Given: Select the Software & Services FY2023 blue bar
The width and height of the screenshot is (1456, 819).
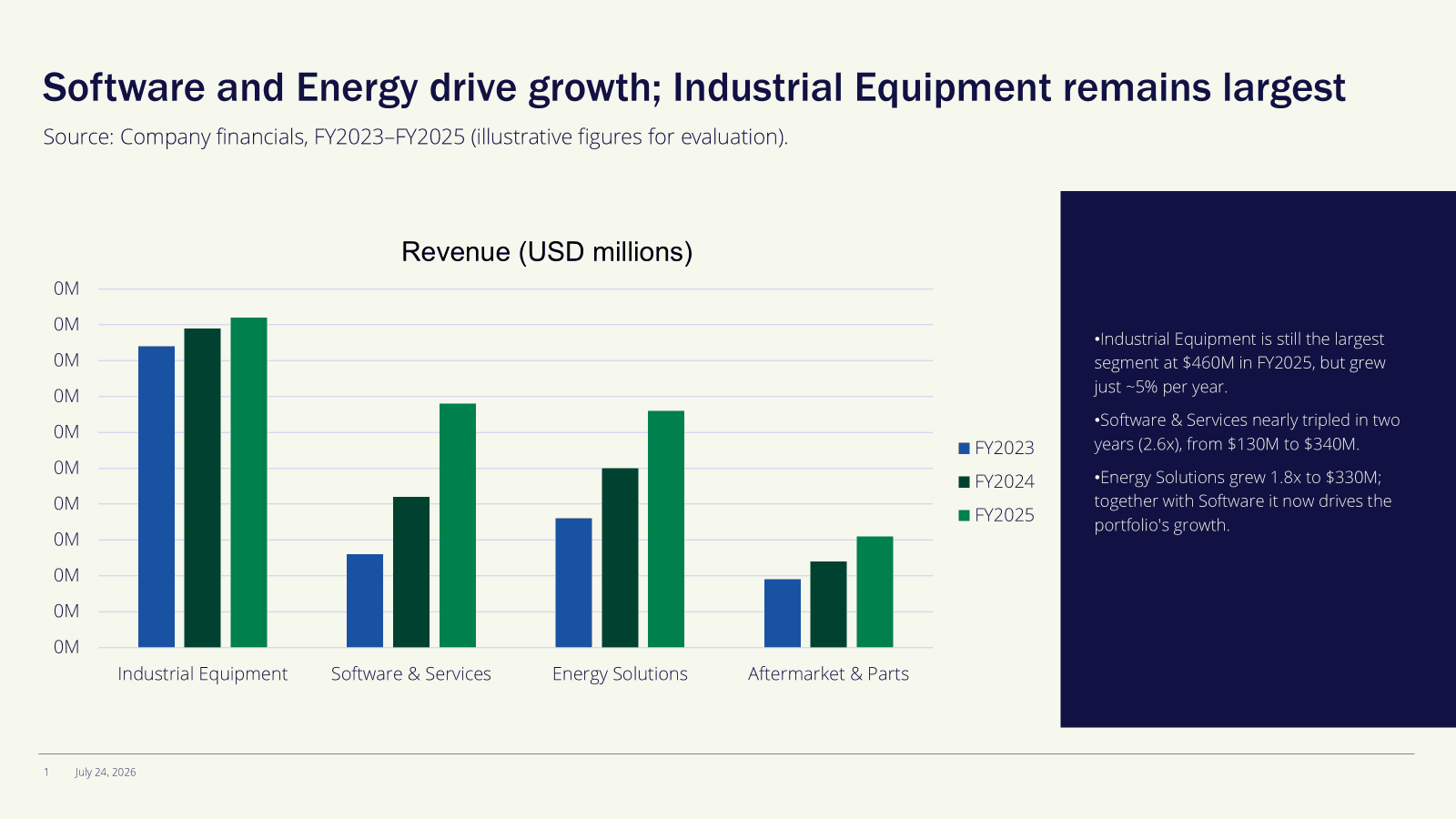Looking at the screenshot, I should (365, 601).
